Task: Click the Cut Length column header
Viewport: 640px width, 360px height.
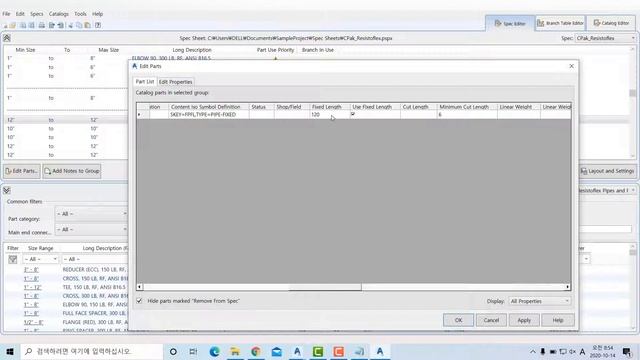Action: tap(418, 107)
